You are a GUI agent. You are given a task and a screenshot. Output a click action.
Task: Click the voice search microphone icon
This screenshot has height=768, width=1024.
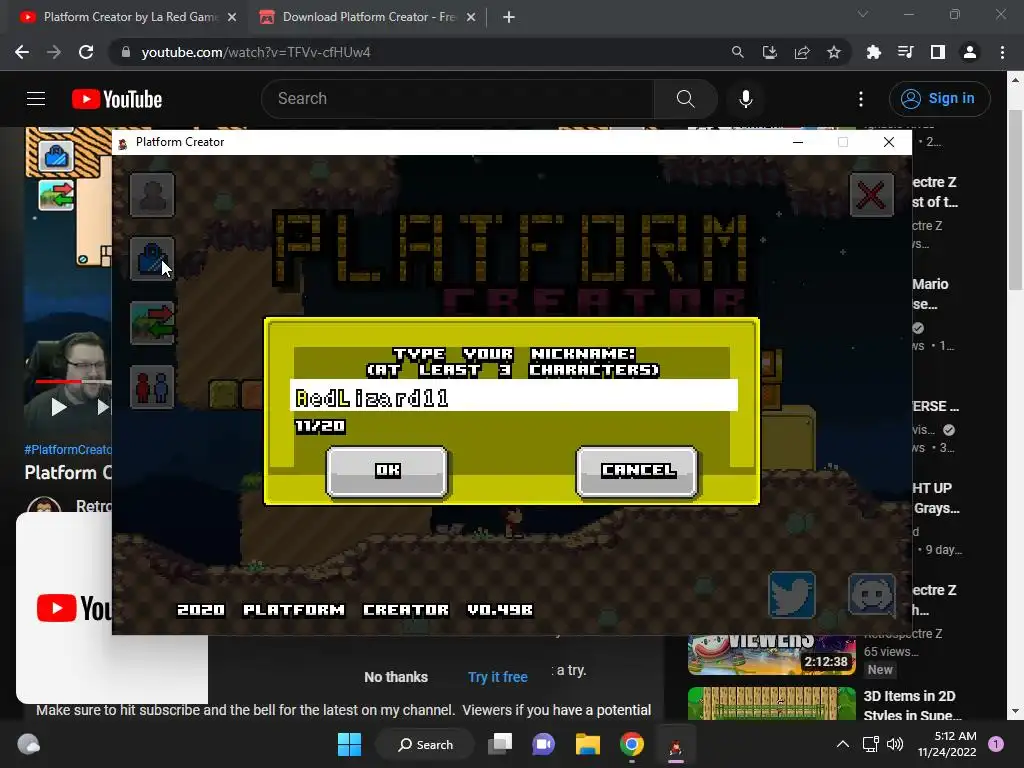[x=745, y=99]
